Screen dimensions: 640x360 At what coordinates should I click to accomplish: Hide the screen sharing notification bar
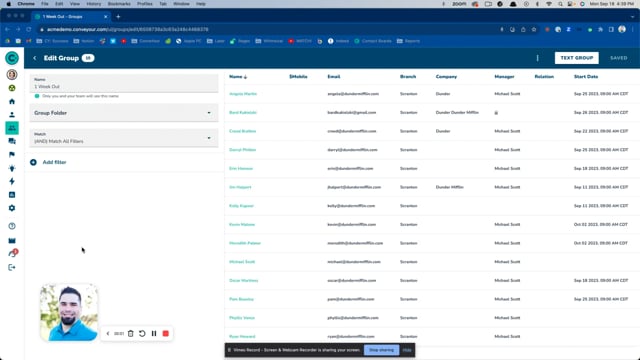click(407, 350)
